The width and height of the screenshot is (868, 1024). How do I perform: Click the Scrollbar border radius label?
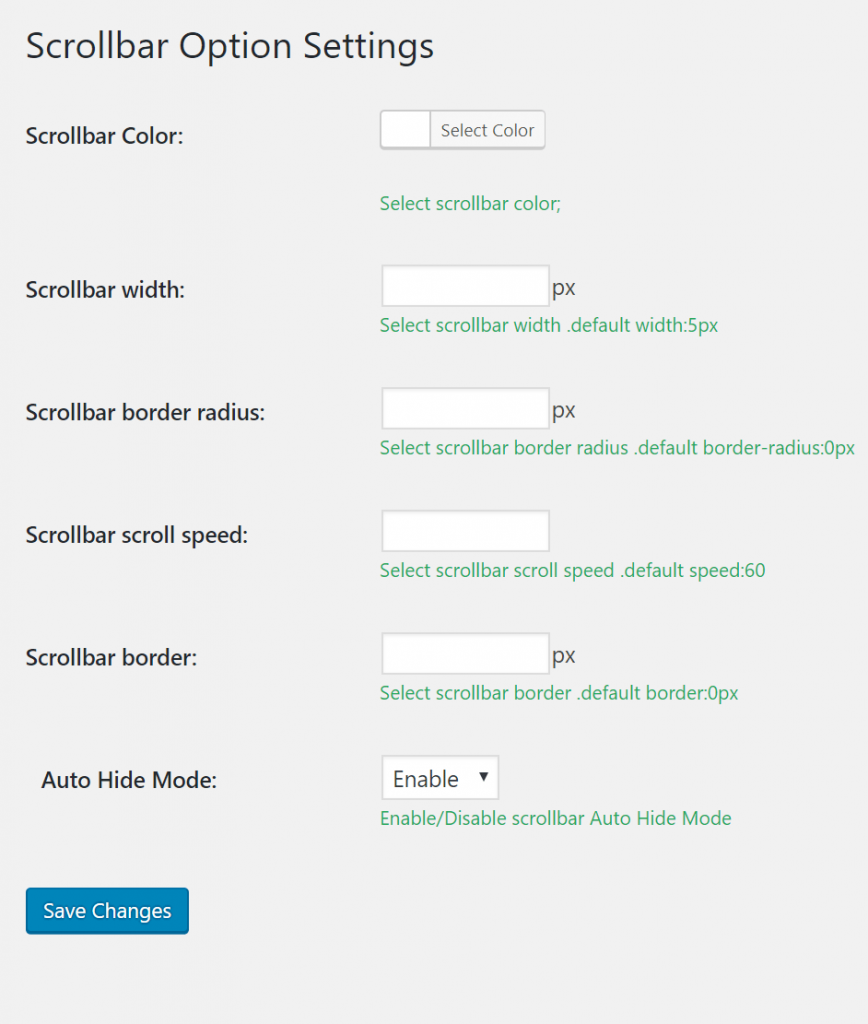(x=145, y=412)
